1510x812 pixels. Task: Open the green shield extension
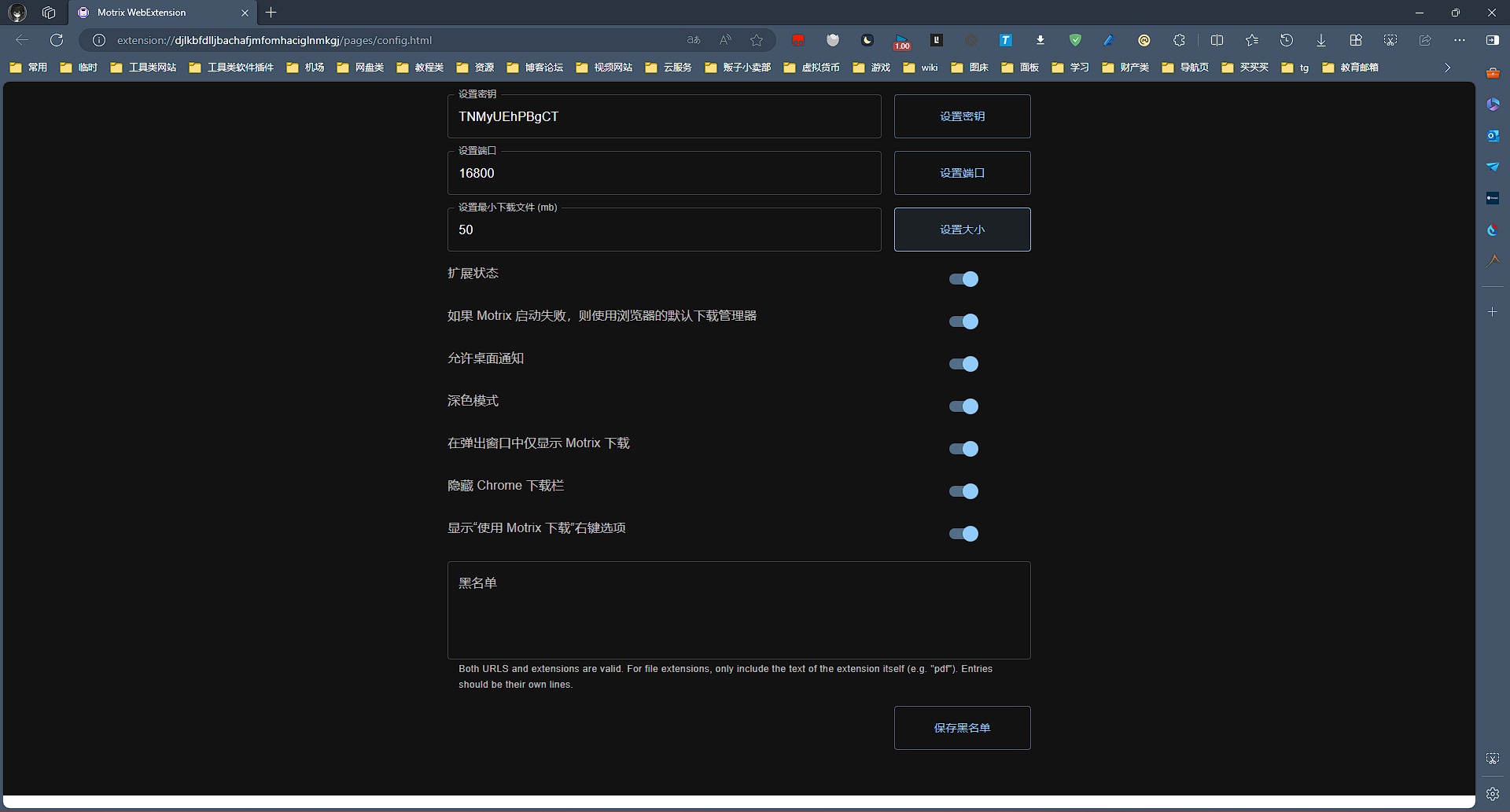[1075, 40]
